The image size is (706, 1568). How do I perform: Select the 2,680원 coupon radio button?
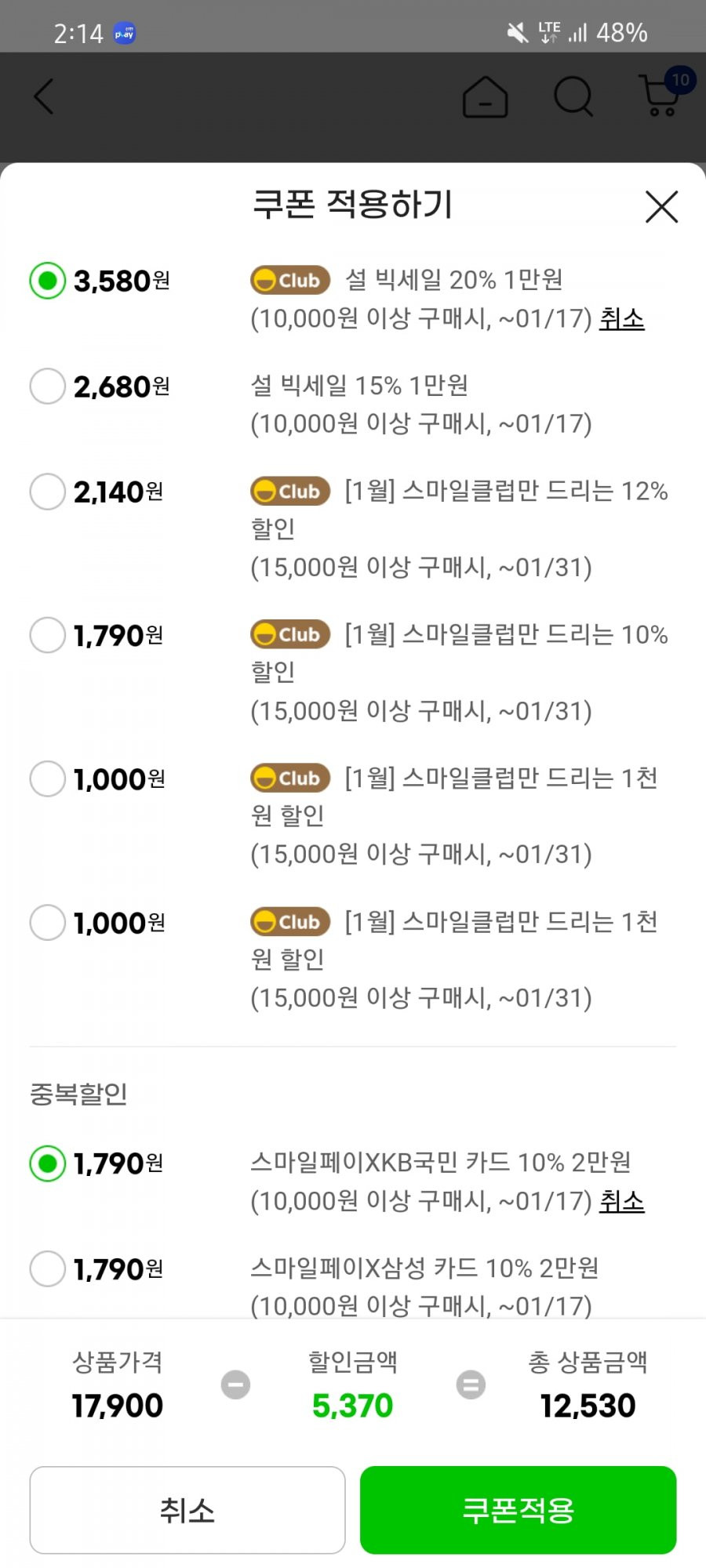[47, 387]
